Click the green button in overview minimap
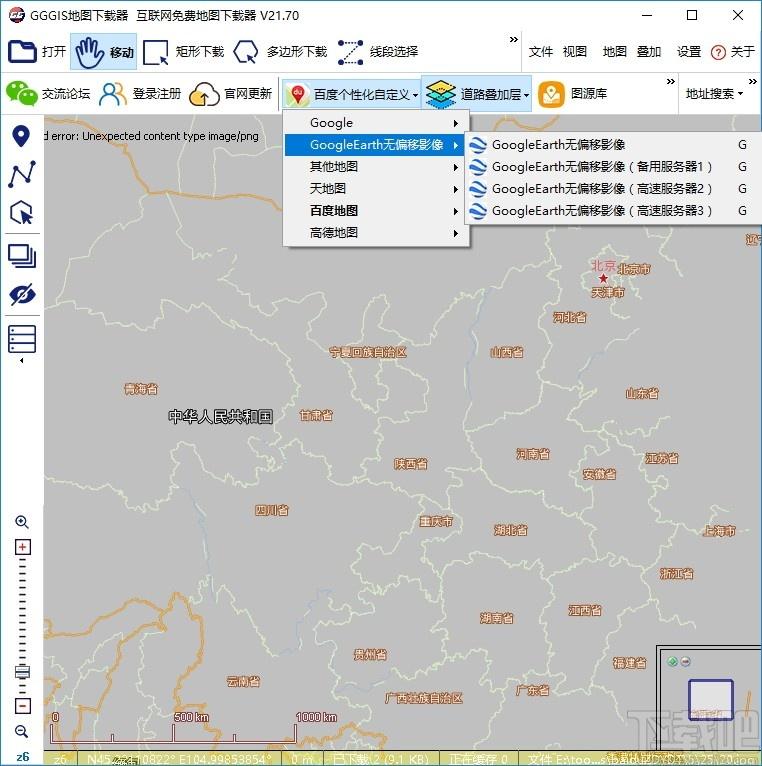 click(673, 661)
